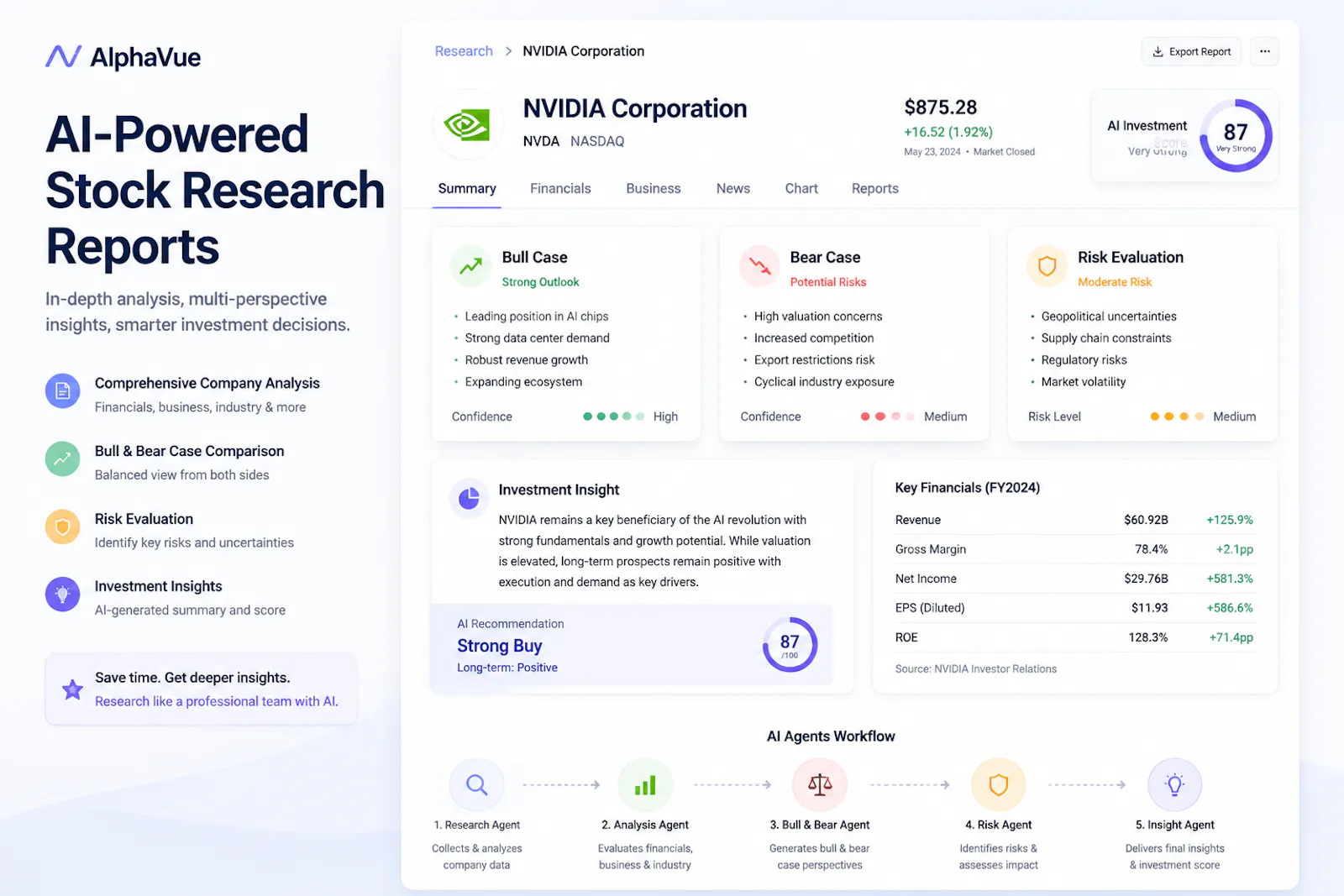Viewport: 1344px width, 896px height.
Task: Click Geopolitical uncertainties bullet
Action: [1109, 317]
